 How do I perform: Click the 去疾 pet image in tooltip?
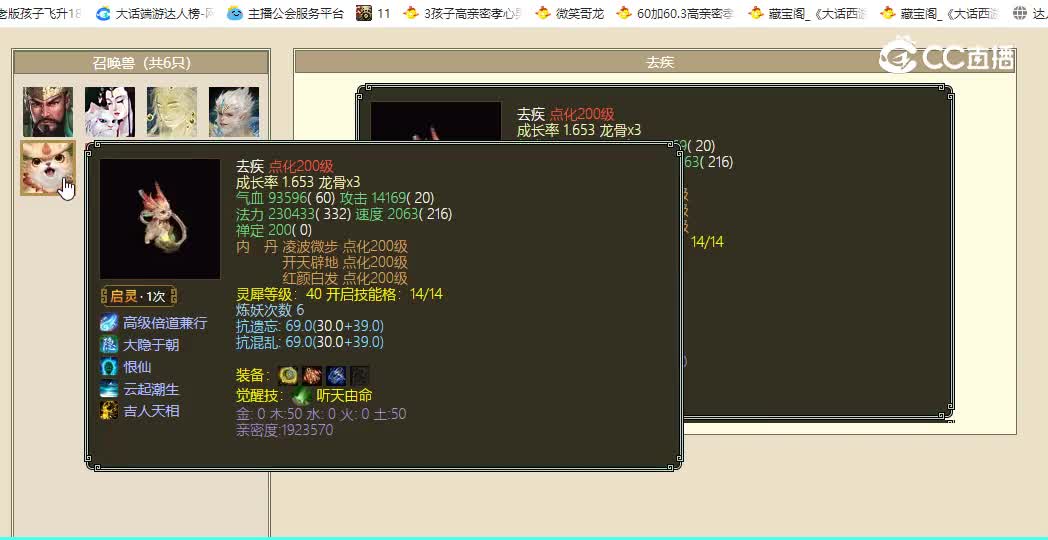160,219
